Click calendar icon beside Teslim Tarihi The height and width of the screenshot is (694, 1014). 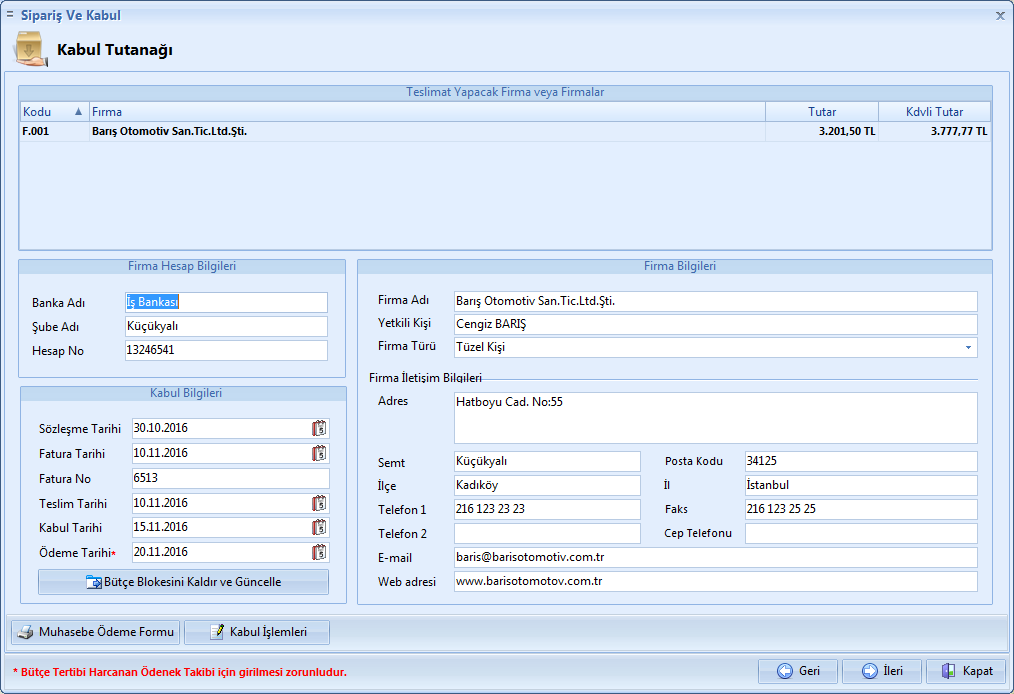click(319, 503)
